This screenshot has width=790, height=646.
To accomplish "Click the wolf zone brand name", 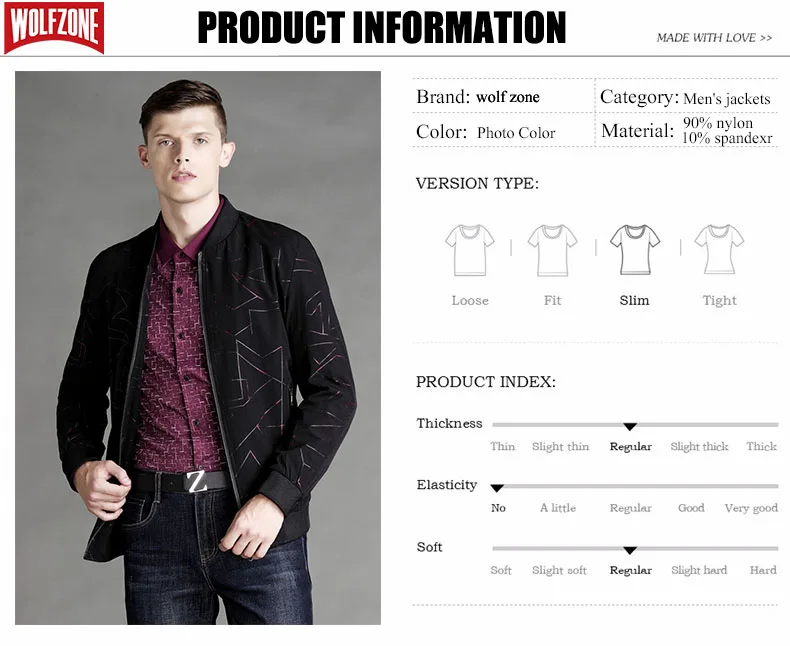I will tap(508, 97).
